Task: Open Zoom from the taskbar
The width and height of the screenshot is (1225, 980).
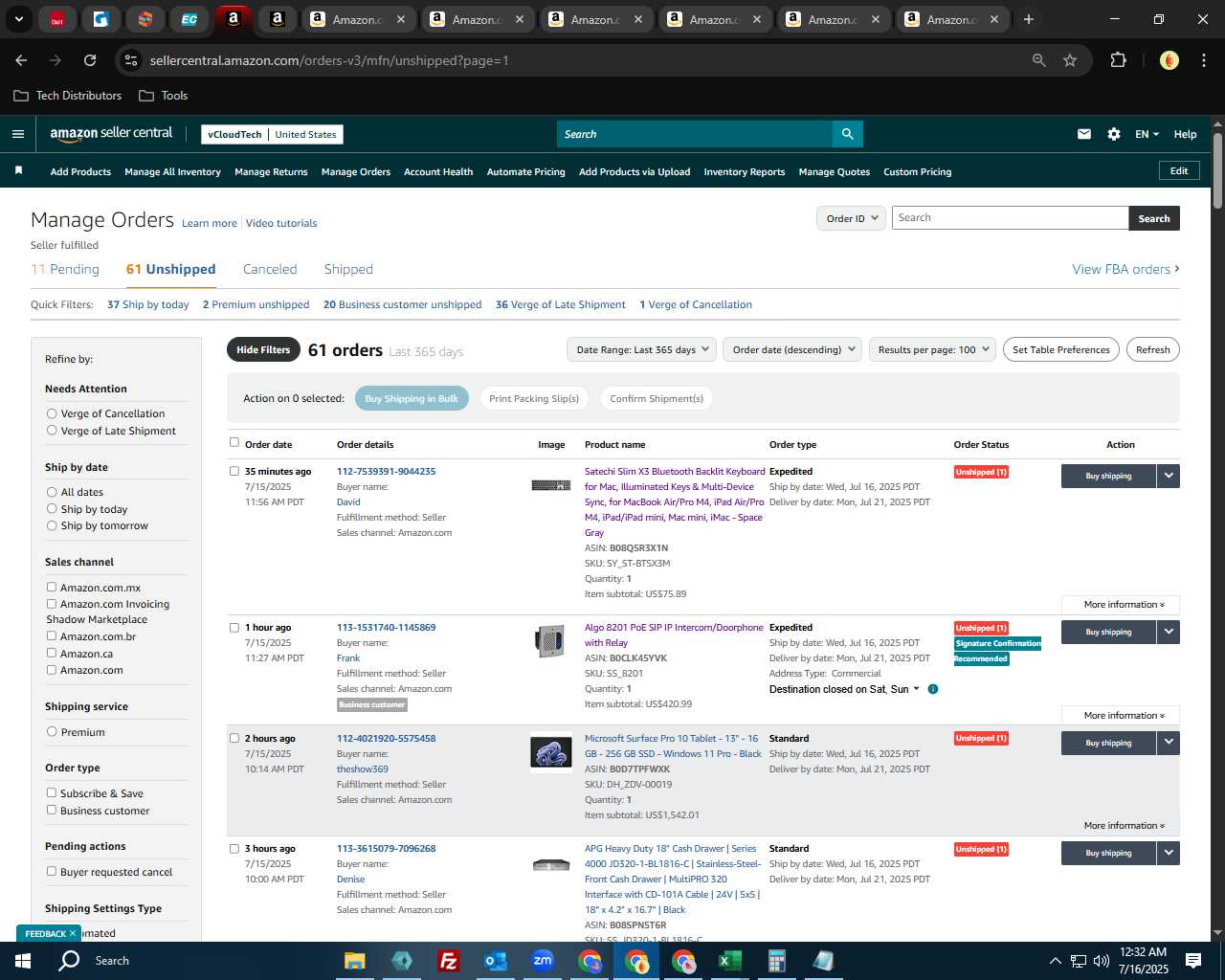Action: 543,961
